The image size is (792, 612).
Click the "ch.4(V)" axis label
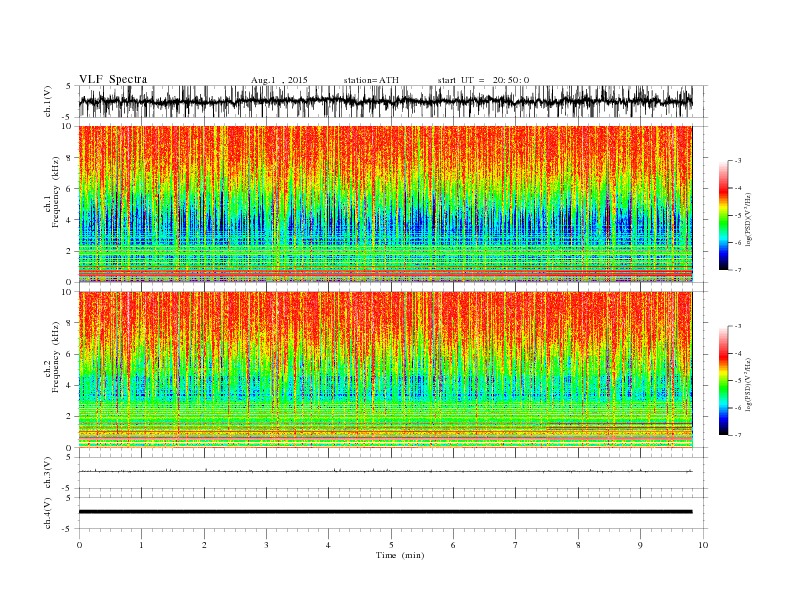[48, 513]
